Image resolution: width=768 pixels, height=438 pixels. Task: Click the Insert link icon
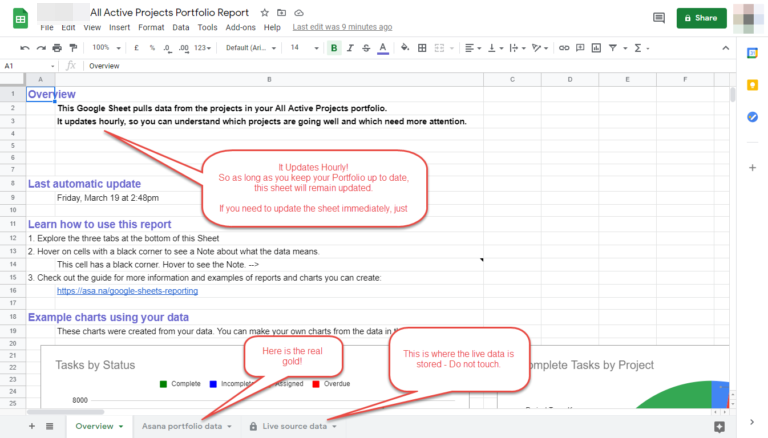click(x=564, y=48)
